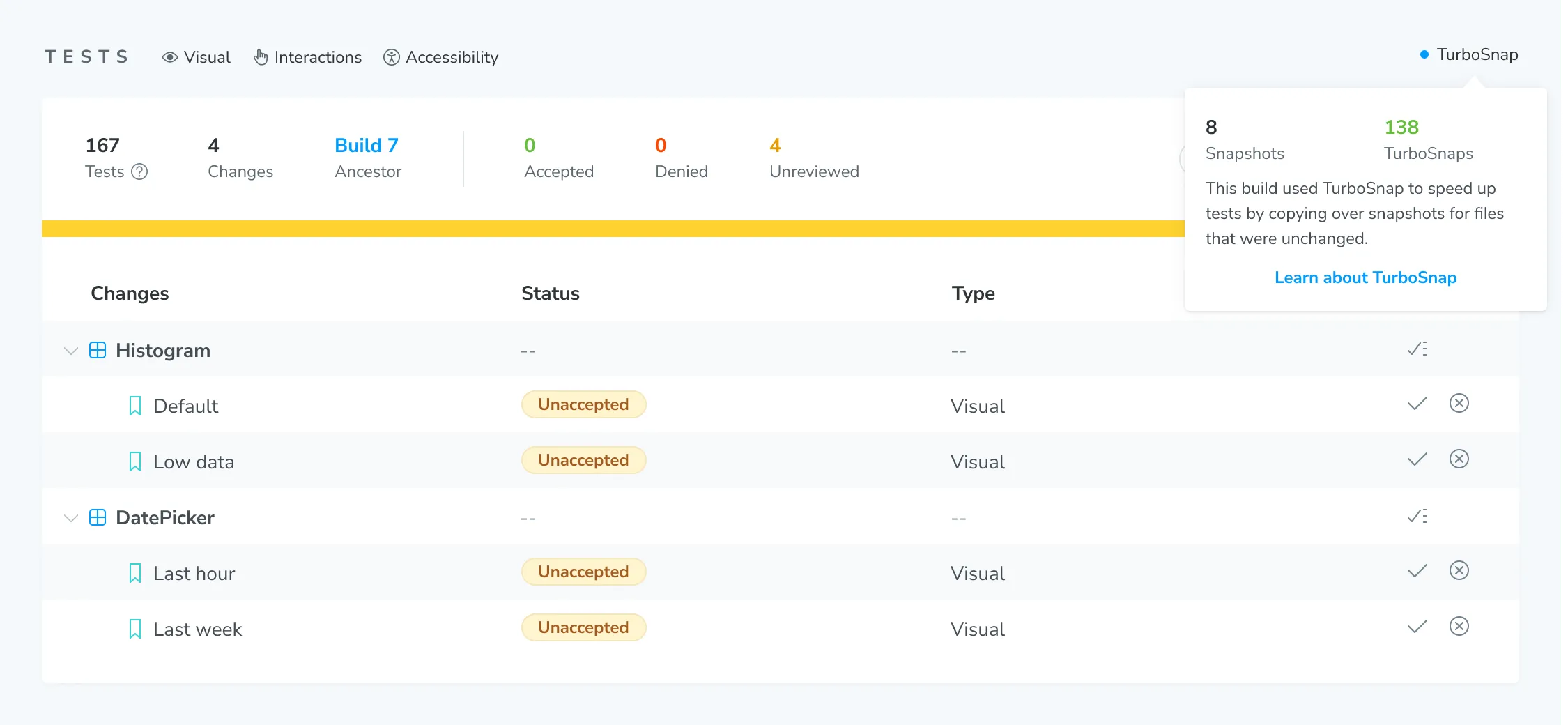Click the Tests help question mark icon

139,171
